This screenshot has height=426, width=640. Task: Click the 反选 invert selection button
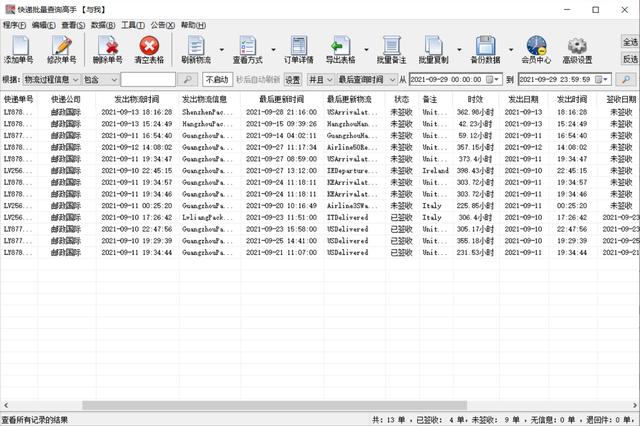(630, 59)
